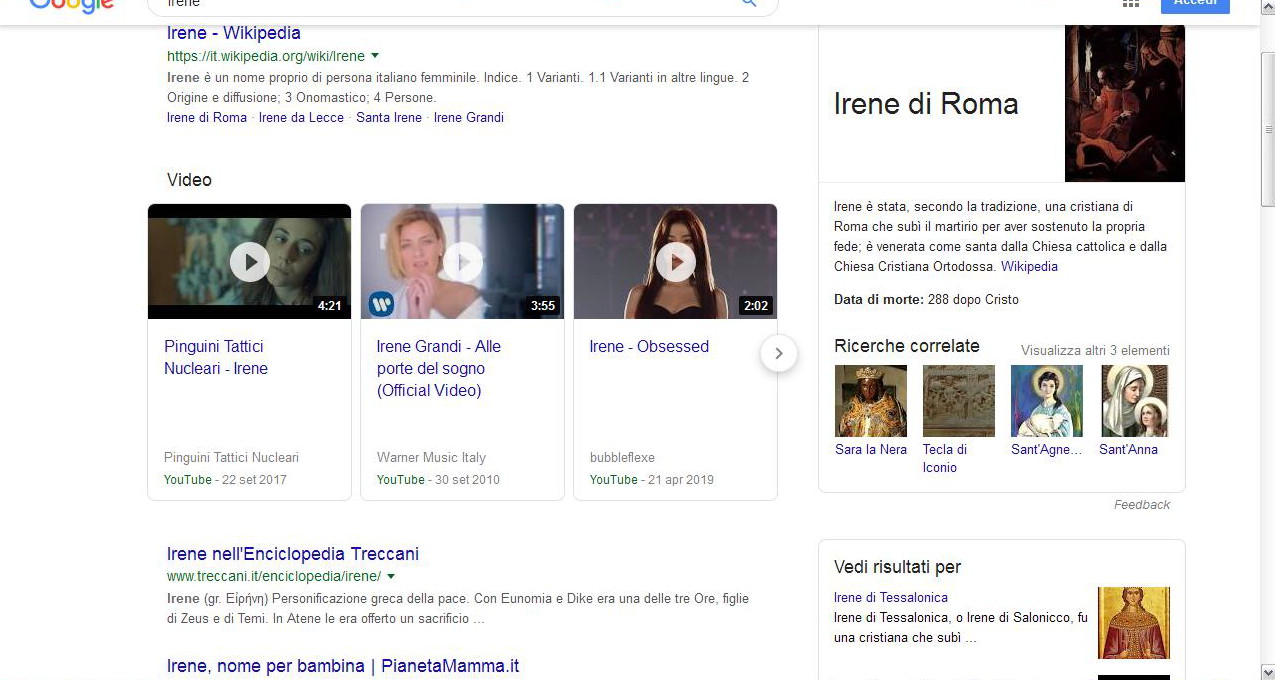
Task: Focus the Google search input field
Action: 445,4
